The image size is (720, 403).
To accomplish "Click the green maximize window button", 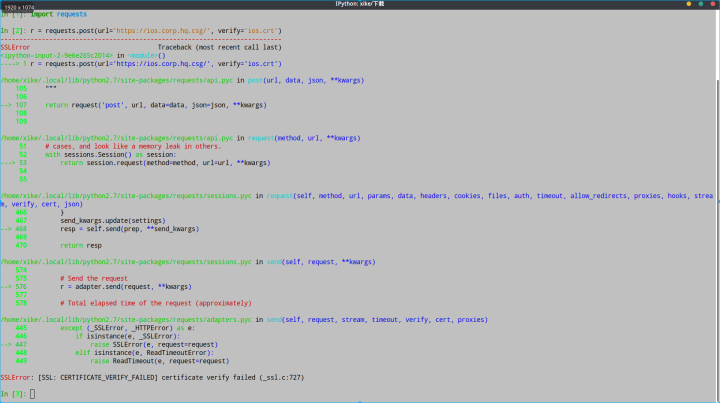I will [703, 5].
